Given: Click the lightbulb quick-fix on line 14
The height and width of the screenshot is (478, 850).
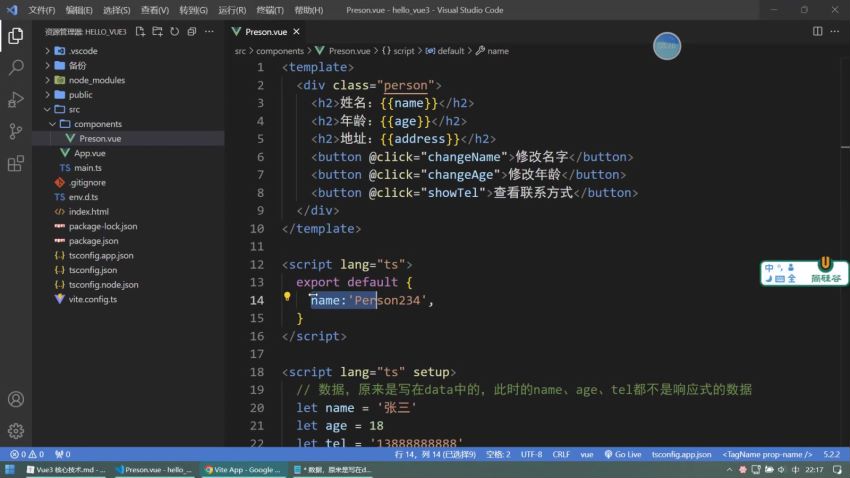Looking at the screenshot, I should (x=287, y=296).
